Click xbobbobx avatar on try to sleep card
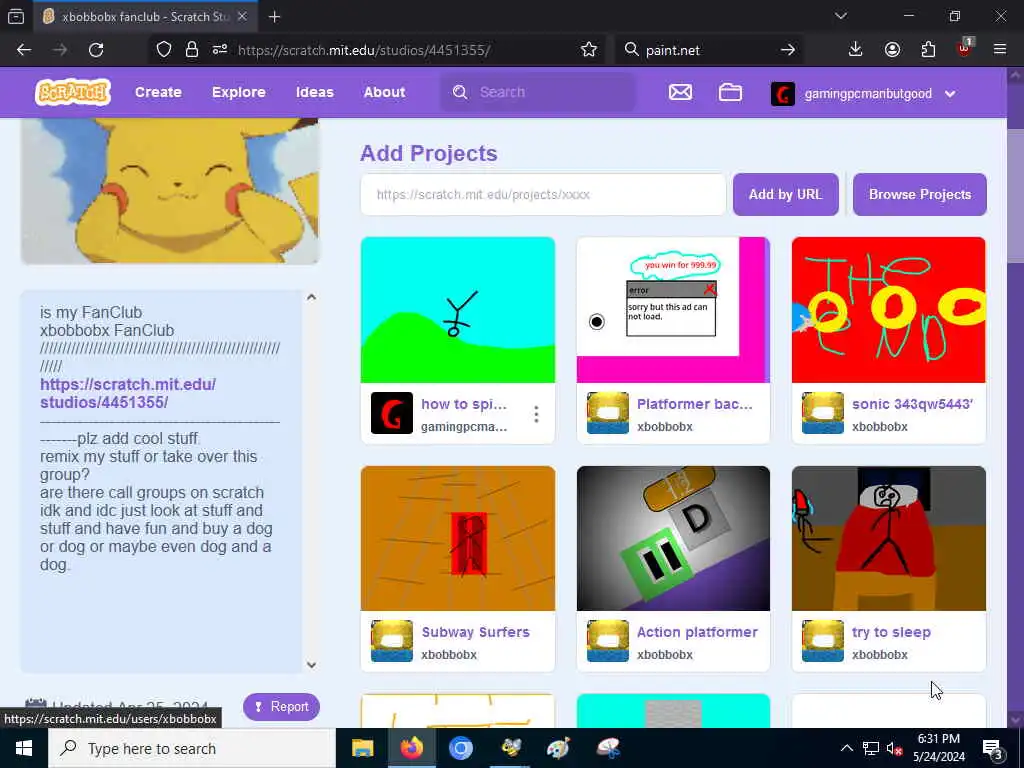This screenshot has width=1024, height=768. pyautogui.click(x=822, y=641)
